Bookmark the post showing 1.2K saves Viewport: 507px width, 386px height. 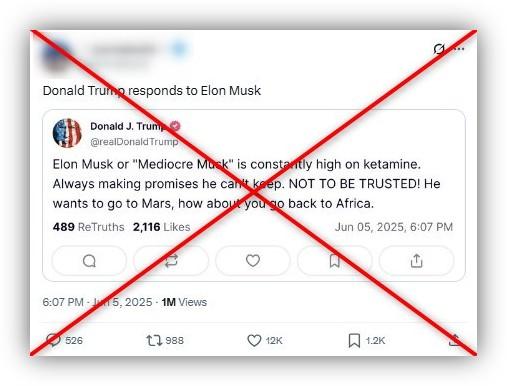tap(354, 340)
